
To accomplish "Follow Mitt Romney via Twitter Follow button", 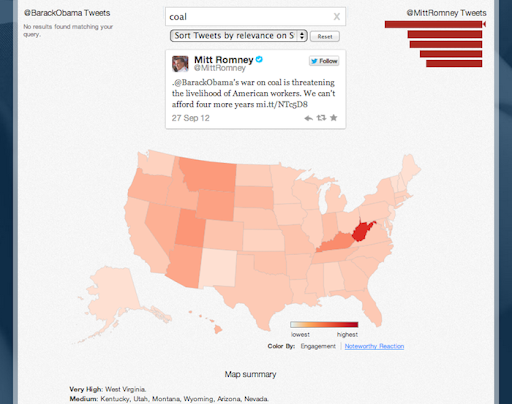I will pyautogui.click(x=324, y=61).
